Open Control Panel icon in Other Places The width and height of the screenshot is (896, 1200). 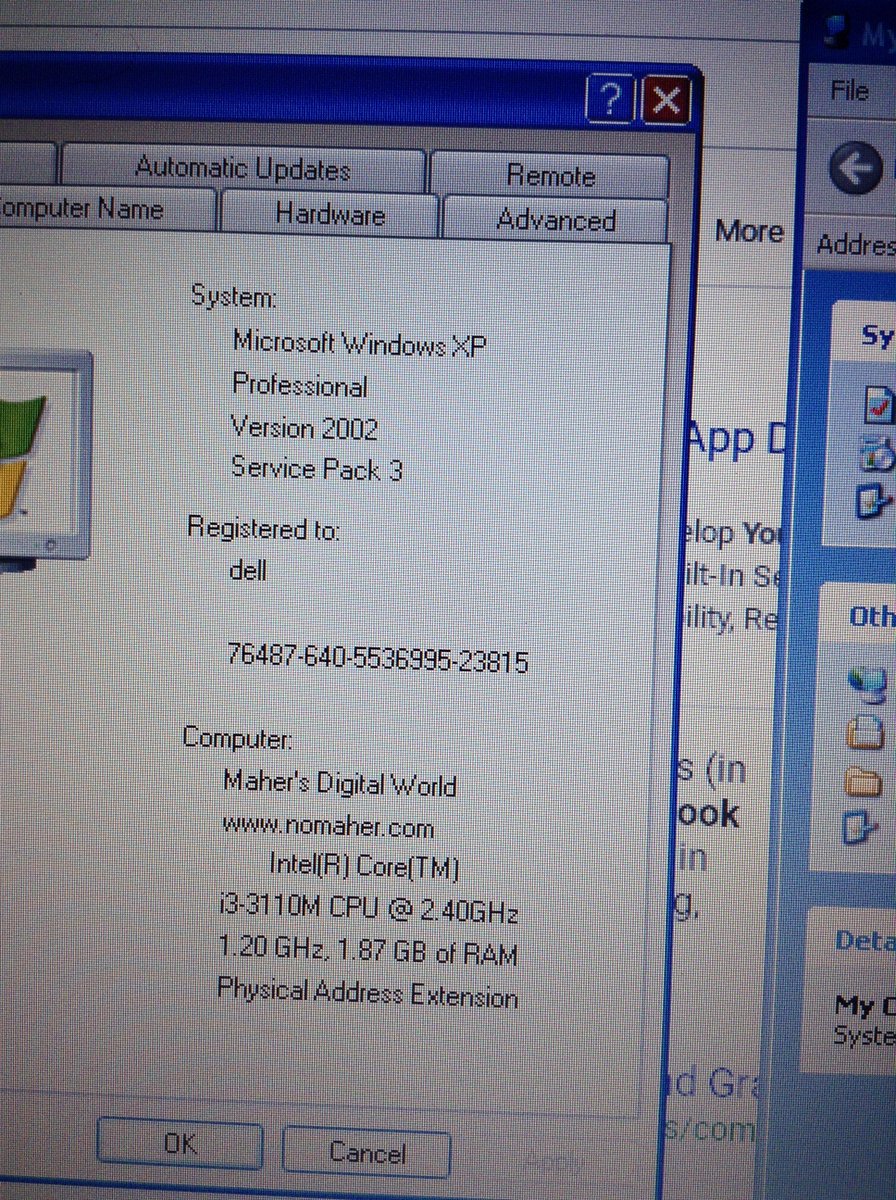[x=860, y=828]
